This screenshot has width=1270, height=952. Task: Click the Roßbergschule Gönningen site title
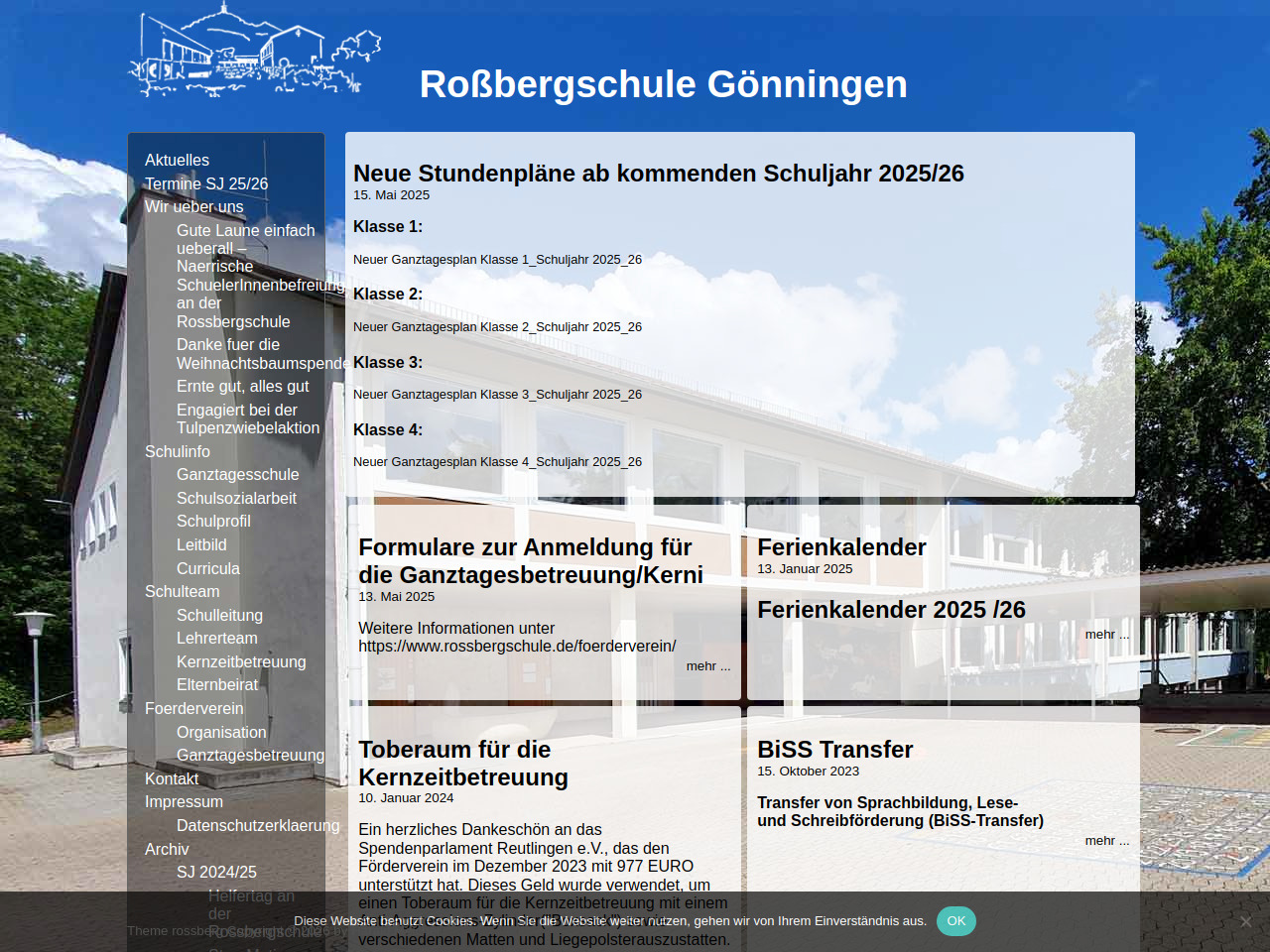[663, 84]
